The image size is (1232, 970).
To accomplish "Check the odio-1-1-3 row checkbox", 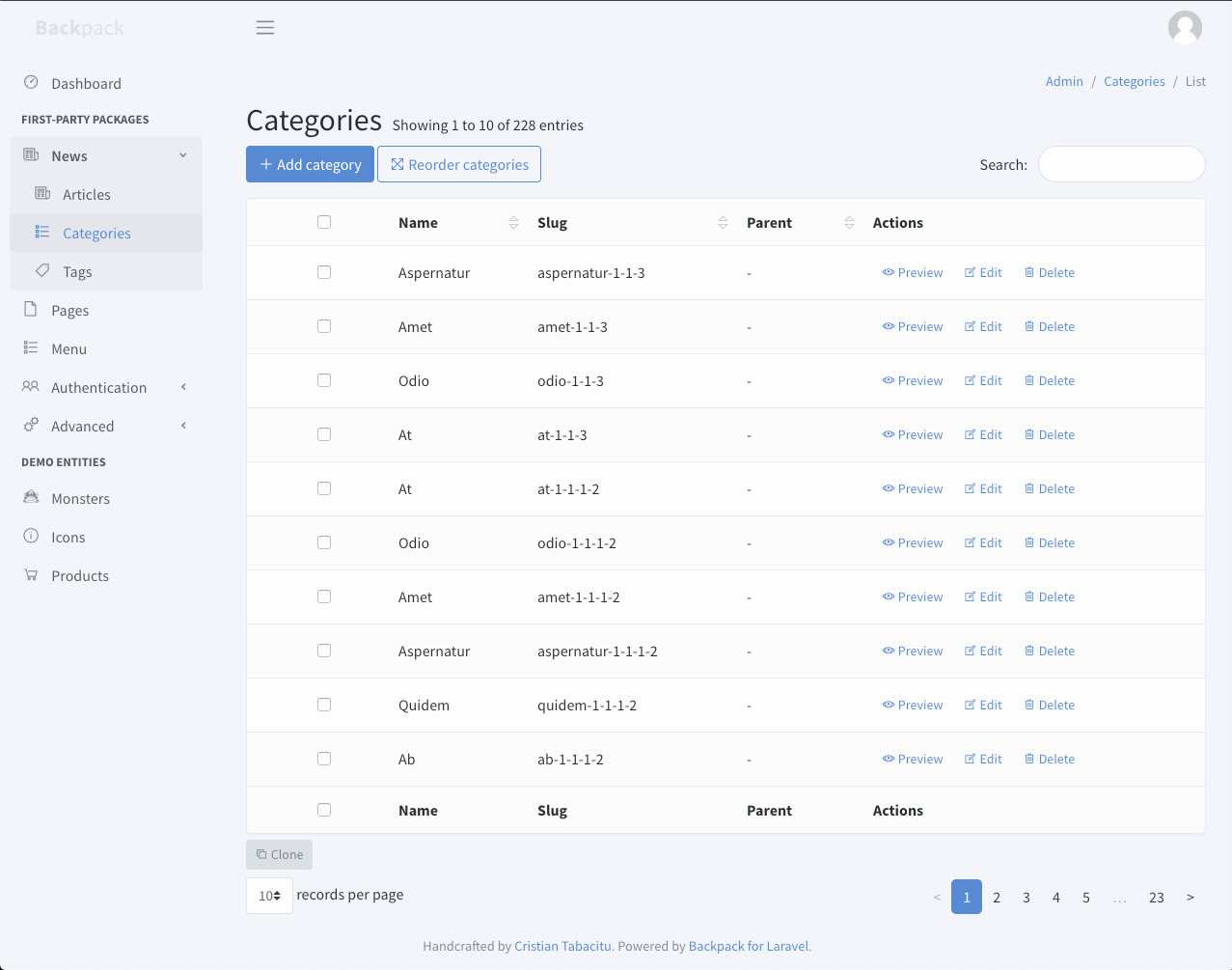I will (x=324, y=380).
